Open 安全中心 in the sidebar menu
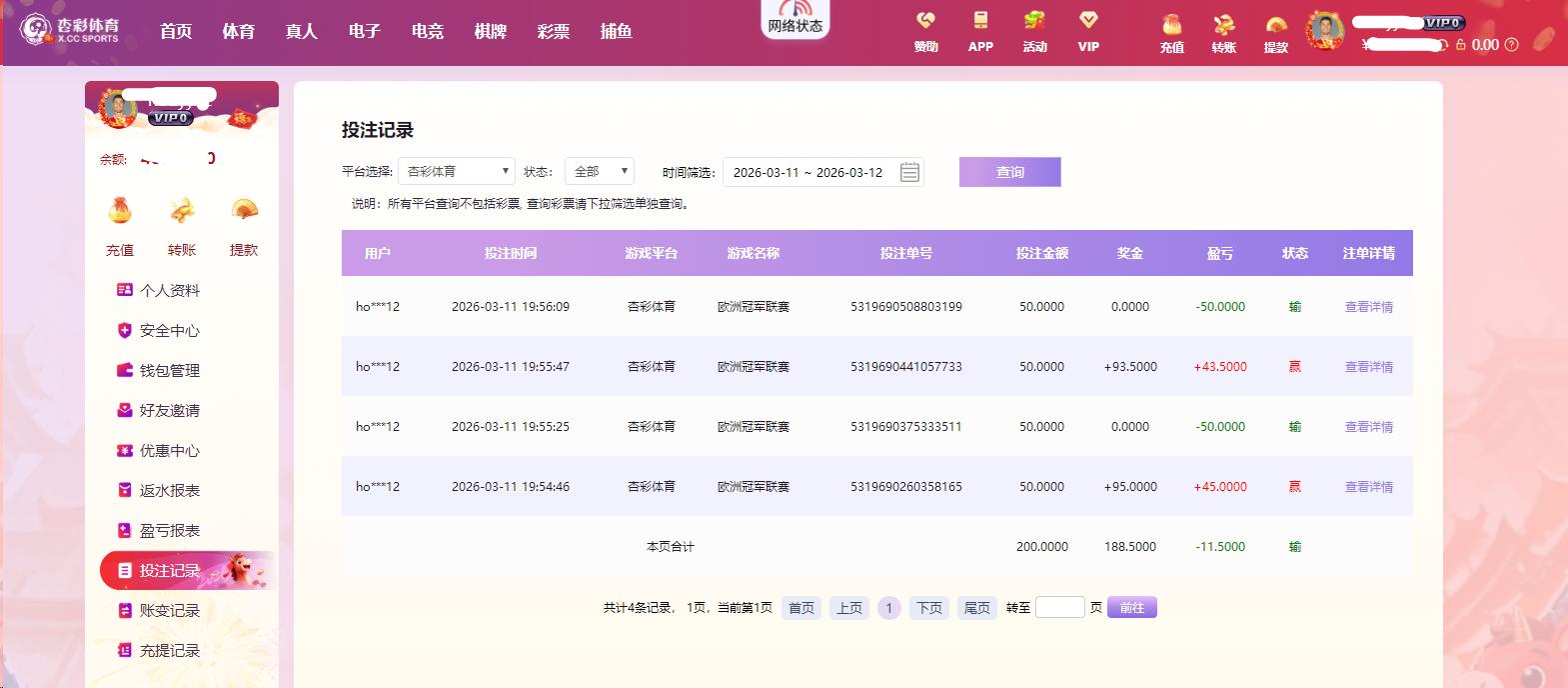The width and height of the screenshot is (1568, 688). coord(169,331)
